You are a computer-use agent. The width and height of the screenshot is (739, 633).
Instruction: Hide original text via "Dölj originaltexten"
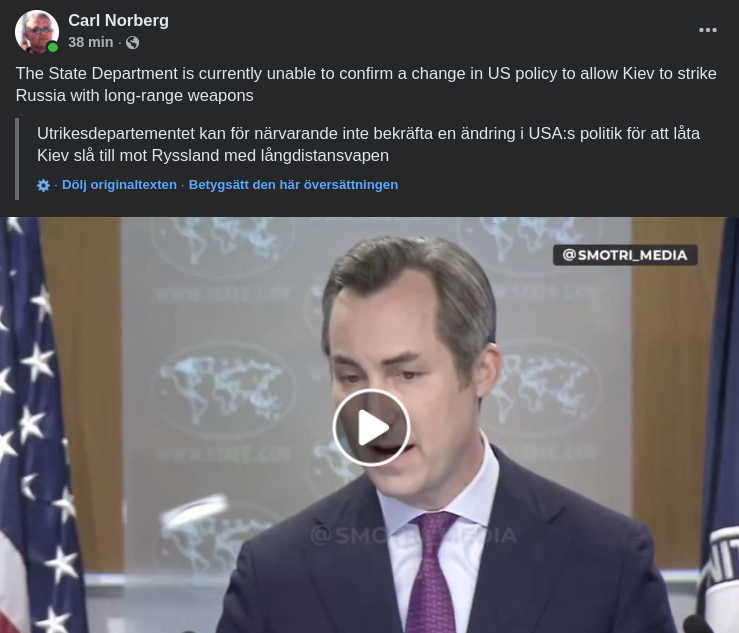[x=119, y=185]
